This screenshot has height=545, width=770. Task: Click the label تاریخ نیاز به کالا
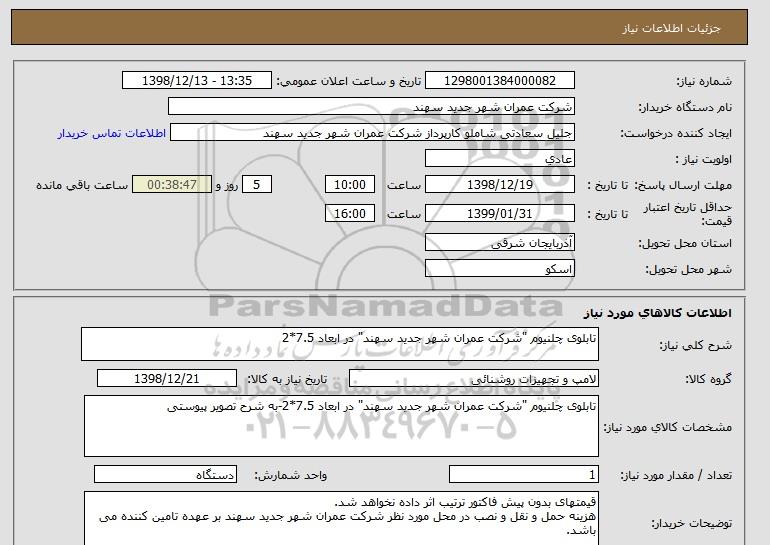287,379
